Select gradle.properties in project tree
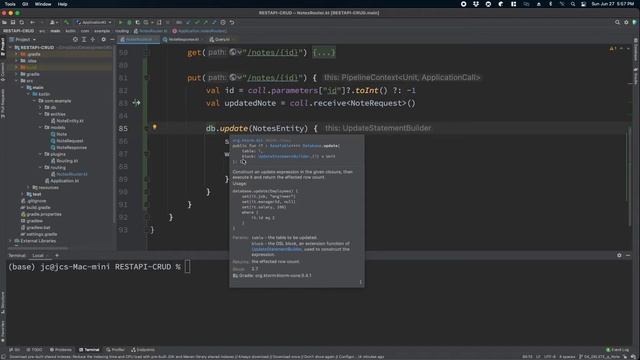The width and height of the screenshot is (640, 360). (x=41, y=214)
